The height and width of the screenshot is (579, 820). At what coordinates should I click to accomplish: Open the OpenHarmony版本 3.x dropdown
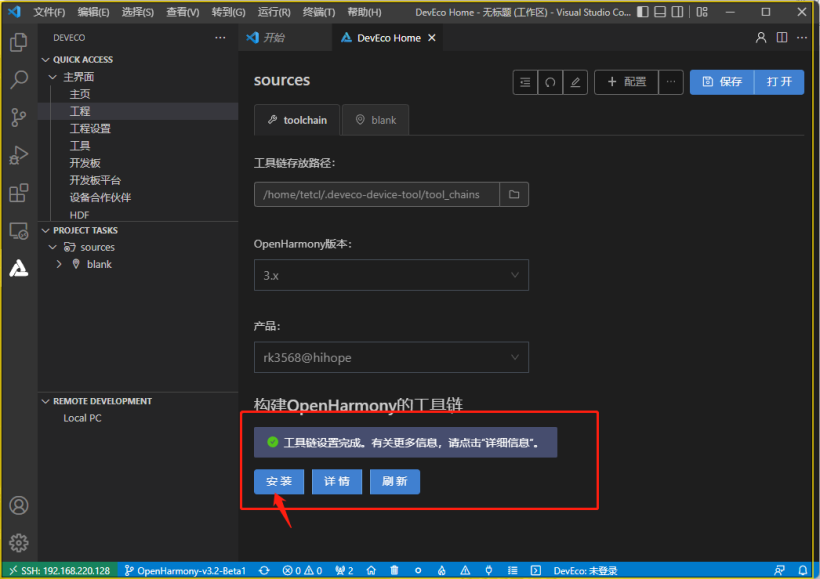click(391, 275)
